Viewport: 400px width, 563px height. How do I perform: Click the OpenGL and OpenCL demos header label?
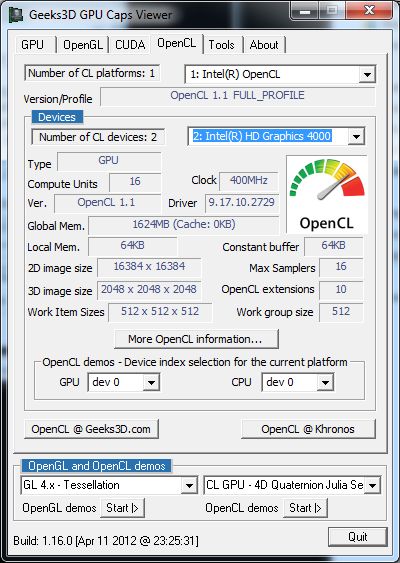pyautogui.click(x=97, y=466)
